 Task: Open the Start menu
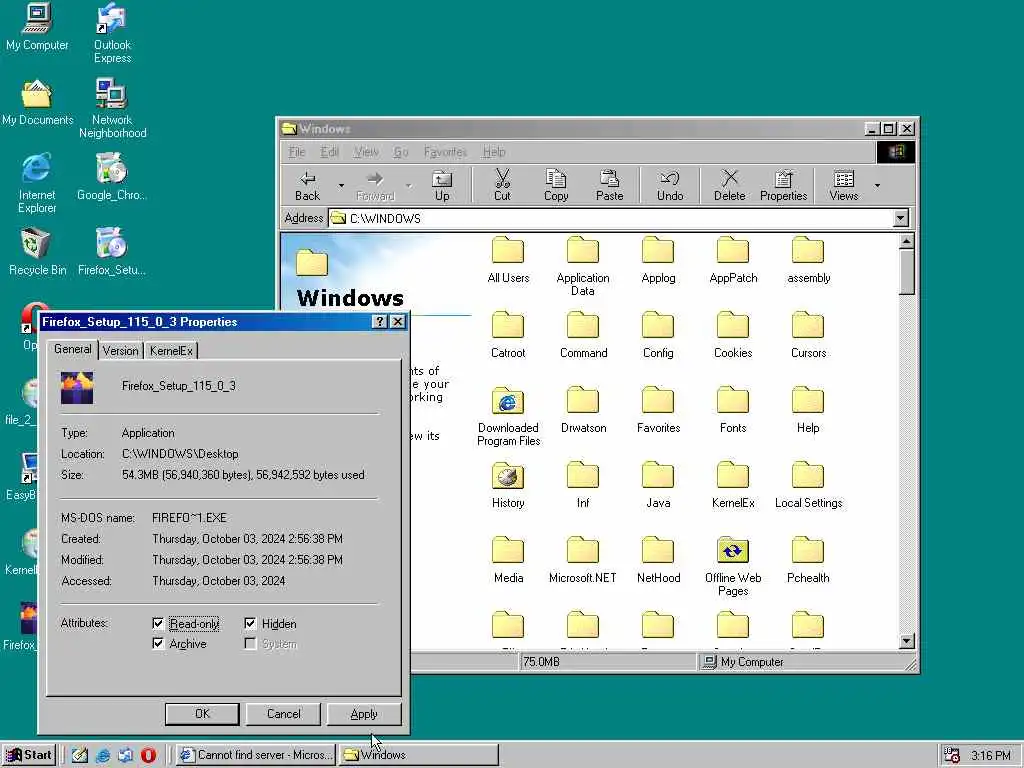click(29, 755)
